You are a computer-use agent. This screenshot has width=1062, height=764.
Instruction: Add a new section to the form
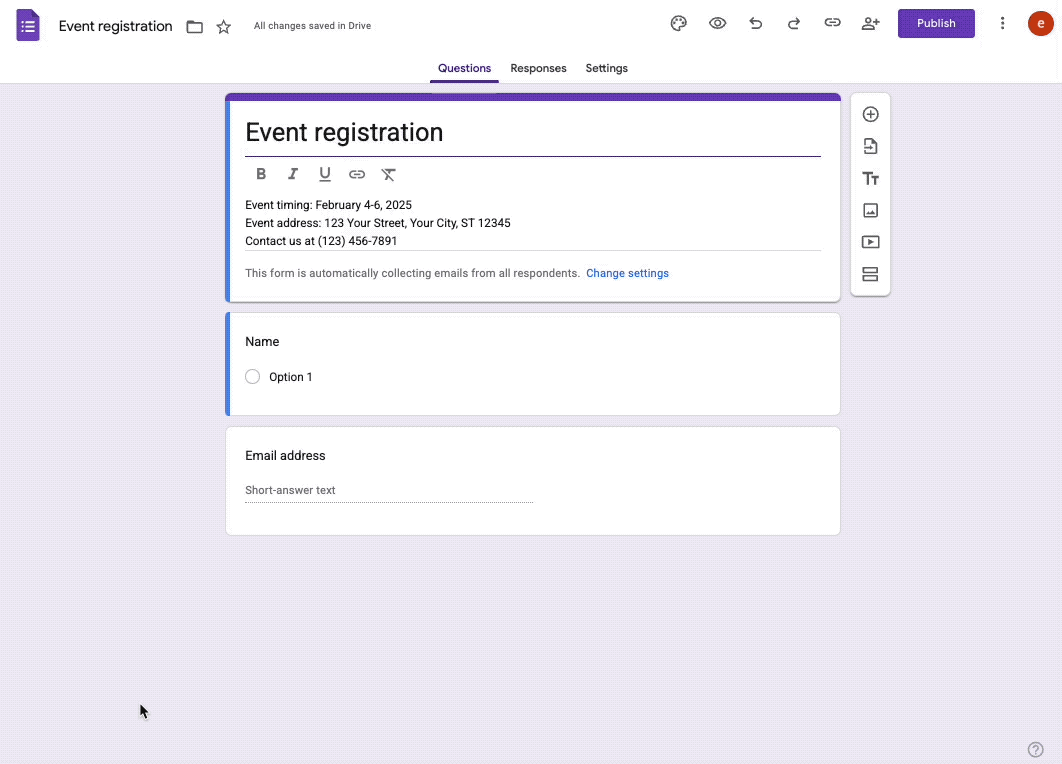[870, 274]
